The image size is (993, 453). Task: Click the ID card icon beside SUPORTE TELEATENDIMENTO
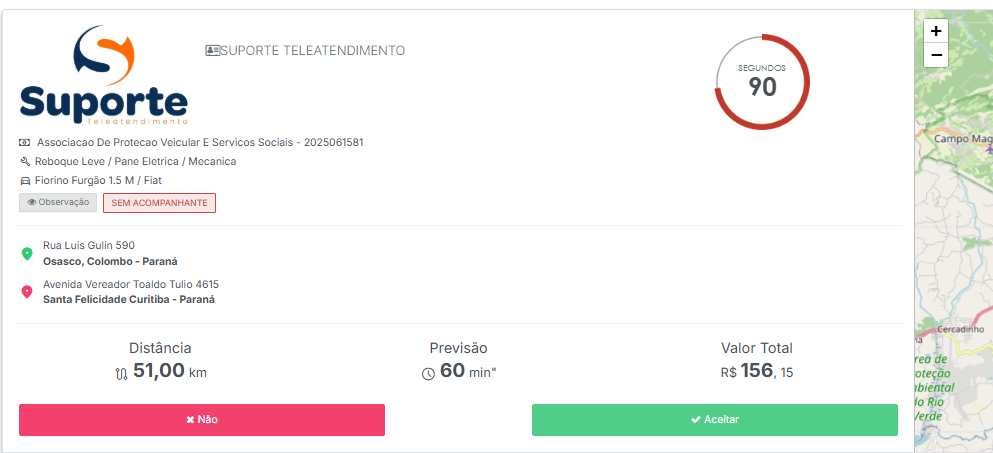click(212, 51)
